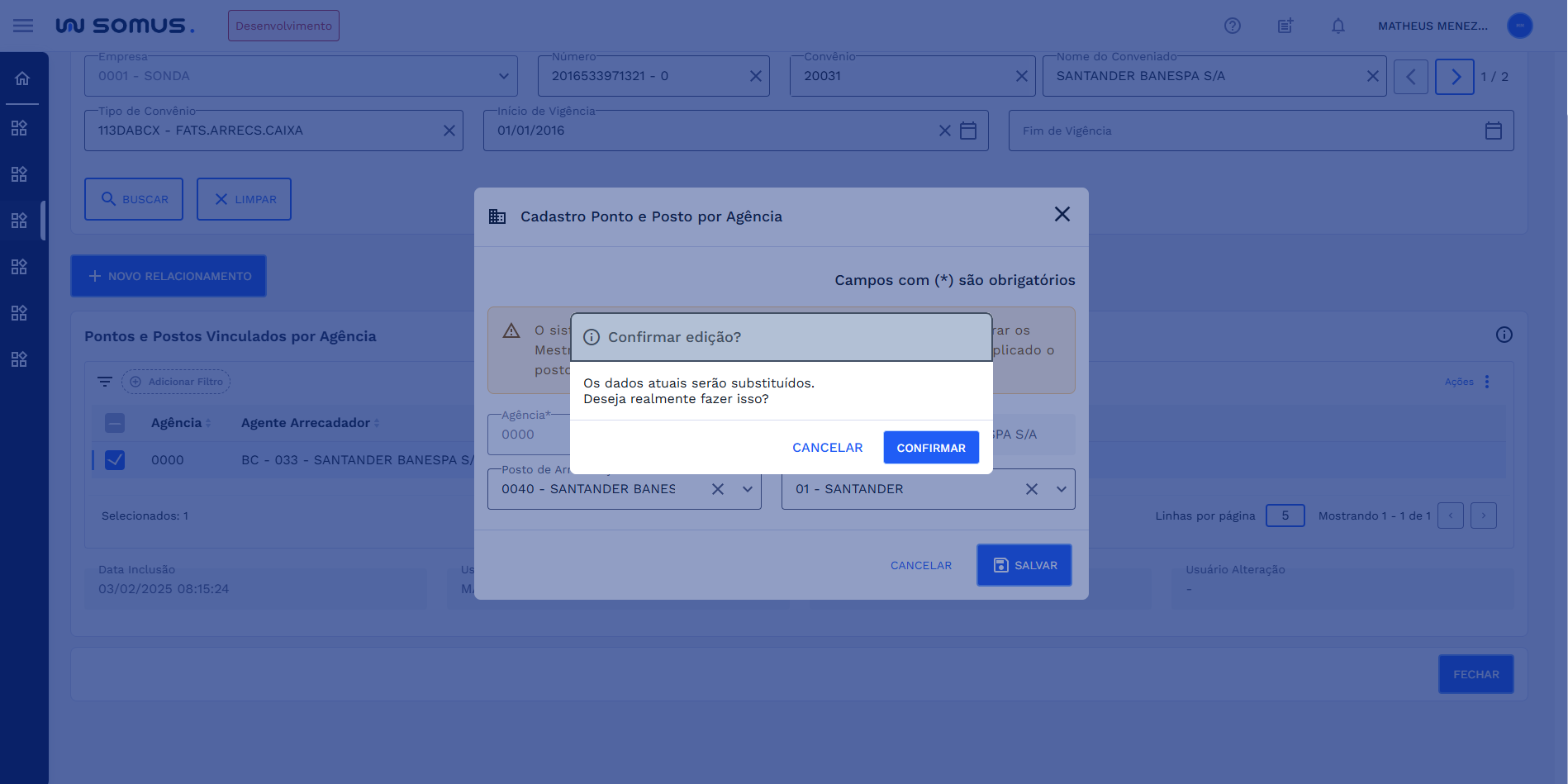Click the info icon in Pontos e Postos panel
The image size is (1568, 784).
[1504, 335]
